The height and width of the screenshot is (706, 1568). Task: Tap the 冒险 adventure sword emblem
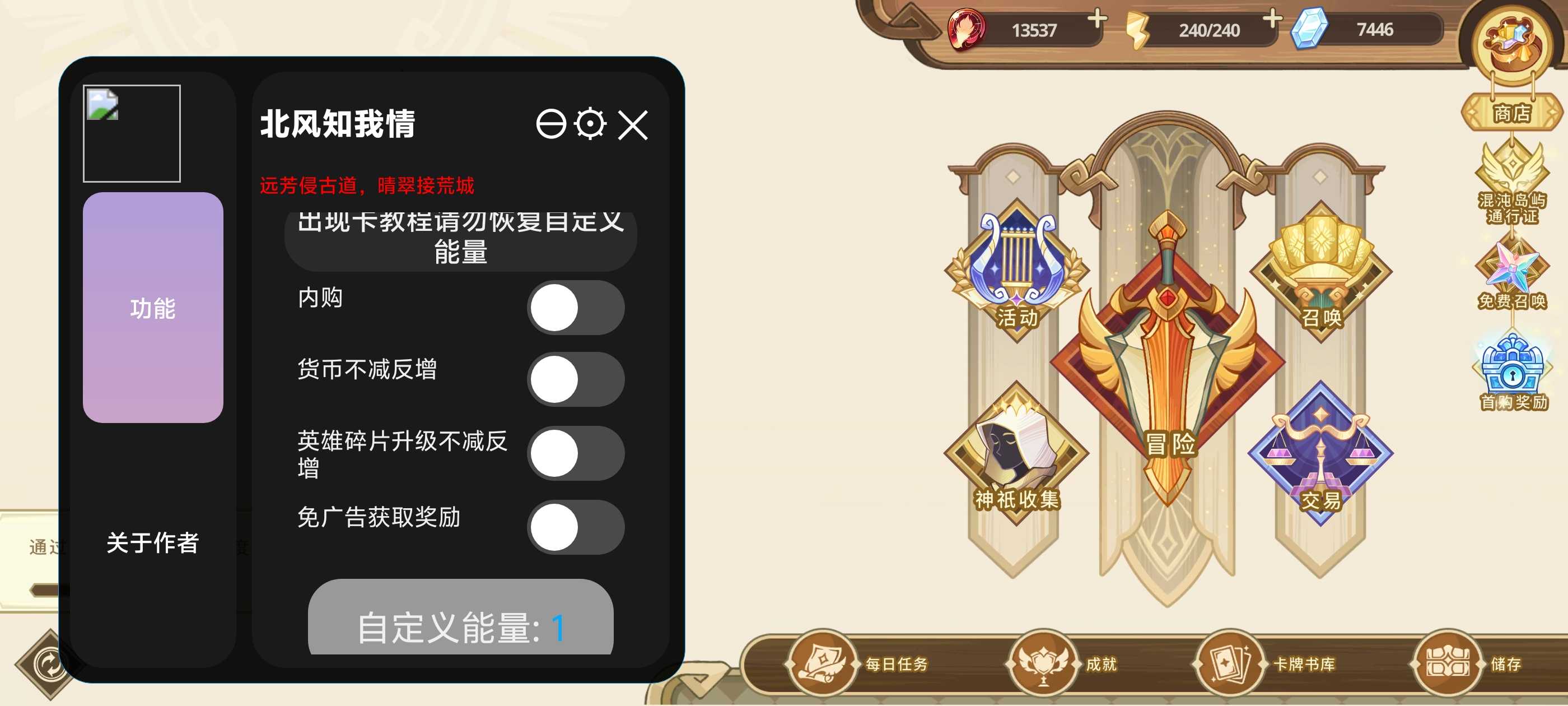pos(1168,359)
